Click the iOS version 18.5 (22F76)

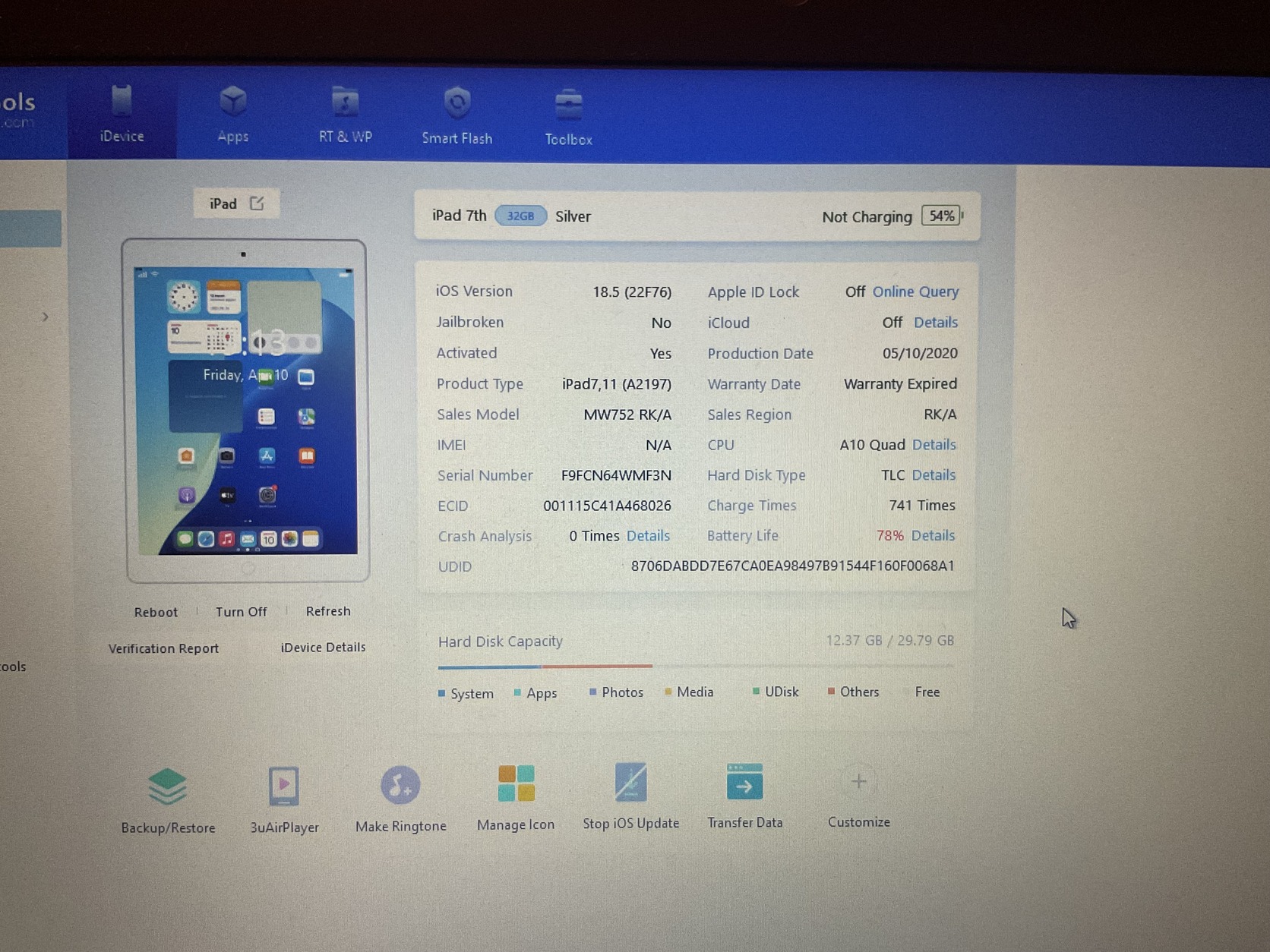point(632,292)
